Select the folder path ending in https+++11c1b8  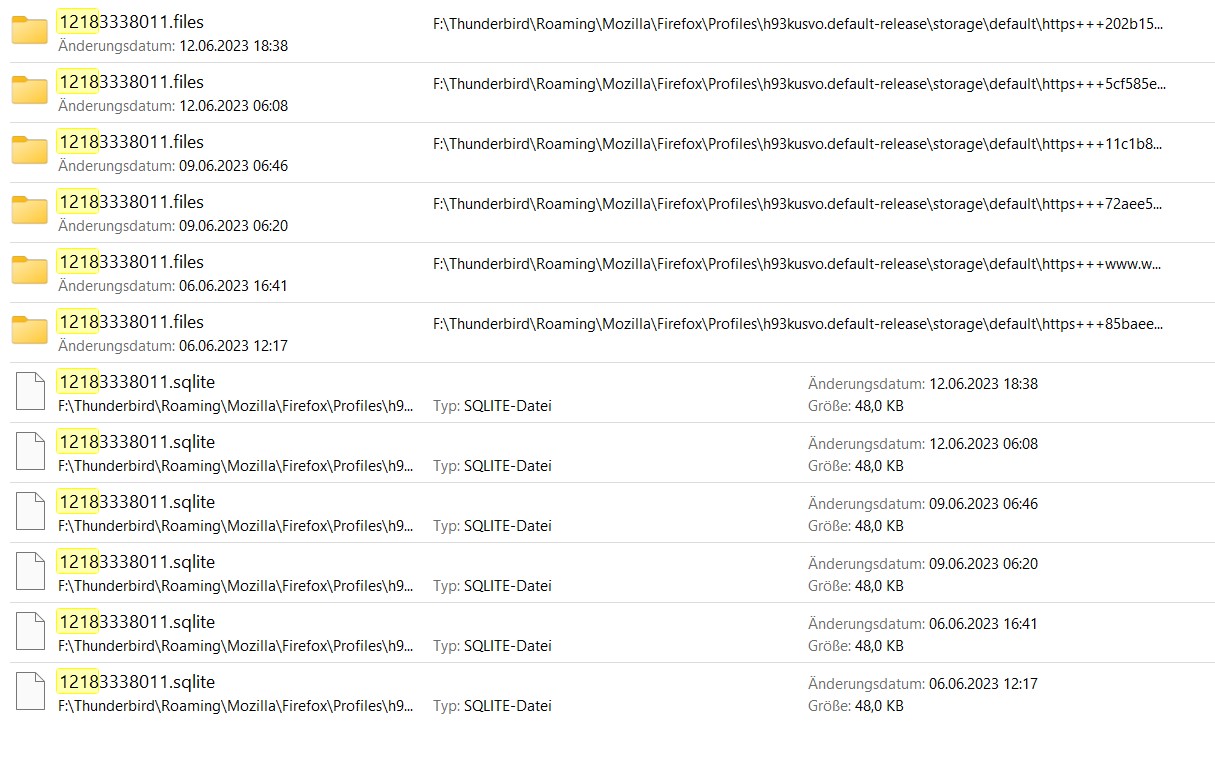(798, 144)
